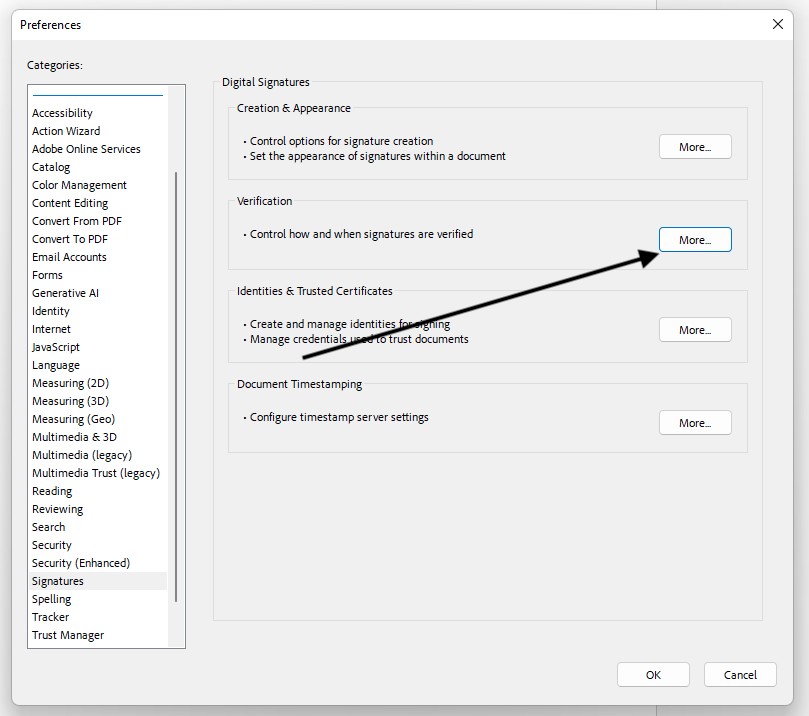Viewport: 809px width, 716px height.
Task: Select Color Management category
Action: pyautogui.click(x=79, y=185)
